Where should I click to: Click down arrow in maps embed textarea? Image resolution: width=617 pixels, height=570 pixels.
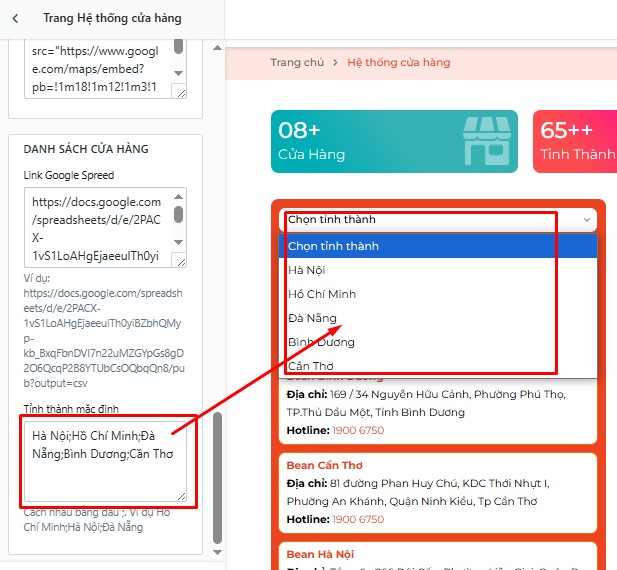(179, 73)
